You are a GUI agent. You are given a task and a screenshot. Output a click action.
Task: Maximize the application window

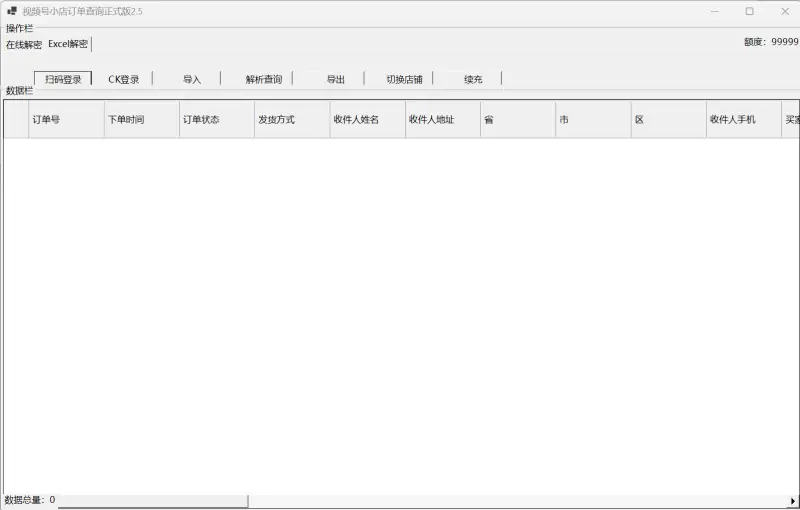pos(749,11)
